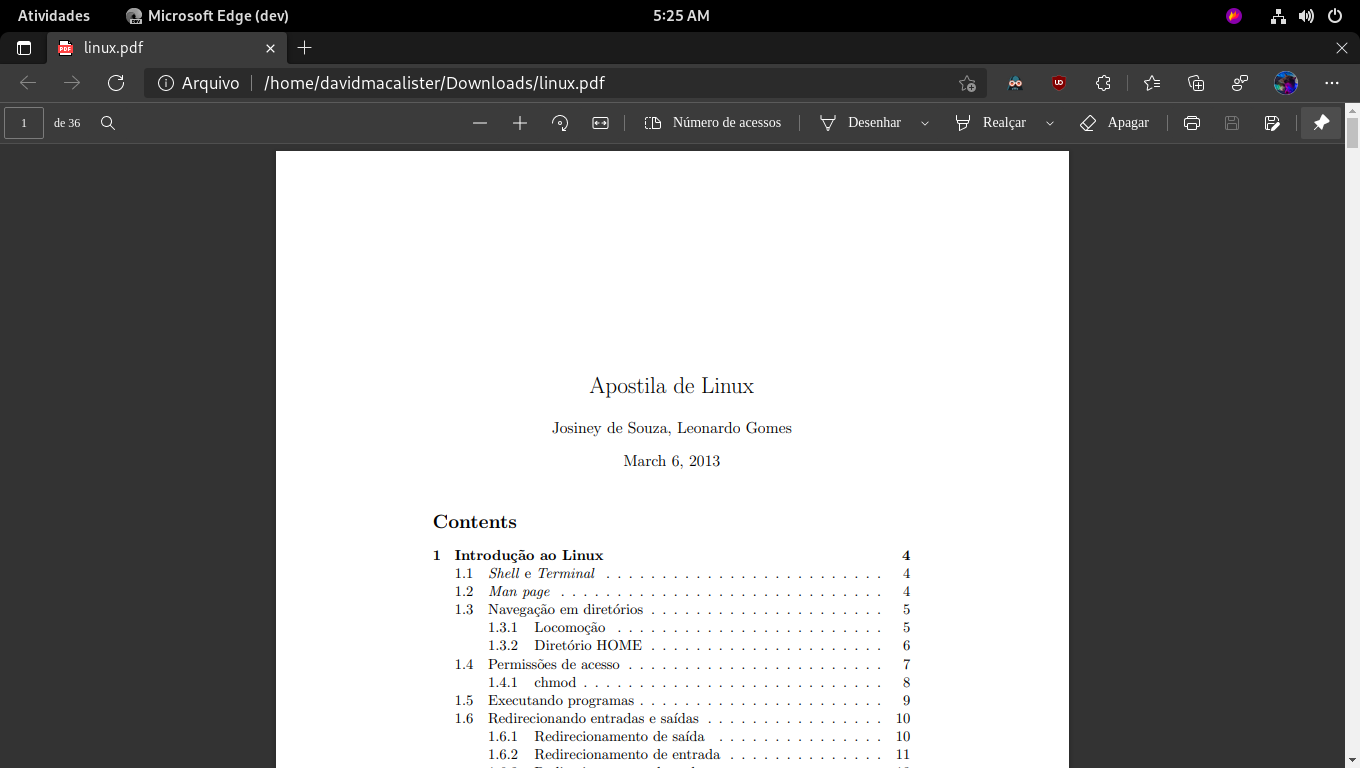Click the Save As icon
This screenshot has width=1360, height=768.
tap(1272, 123)
